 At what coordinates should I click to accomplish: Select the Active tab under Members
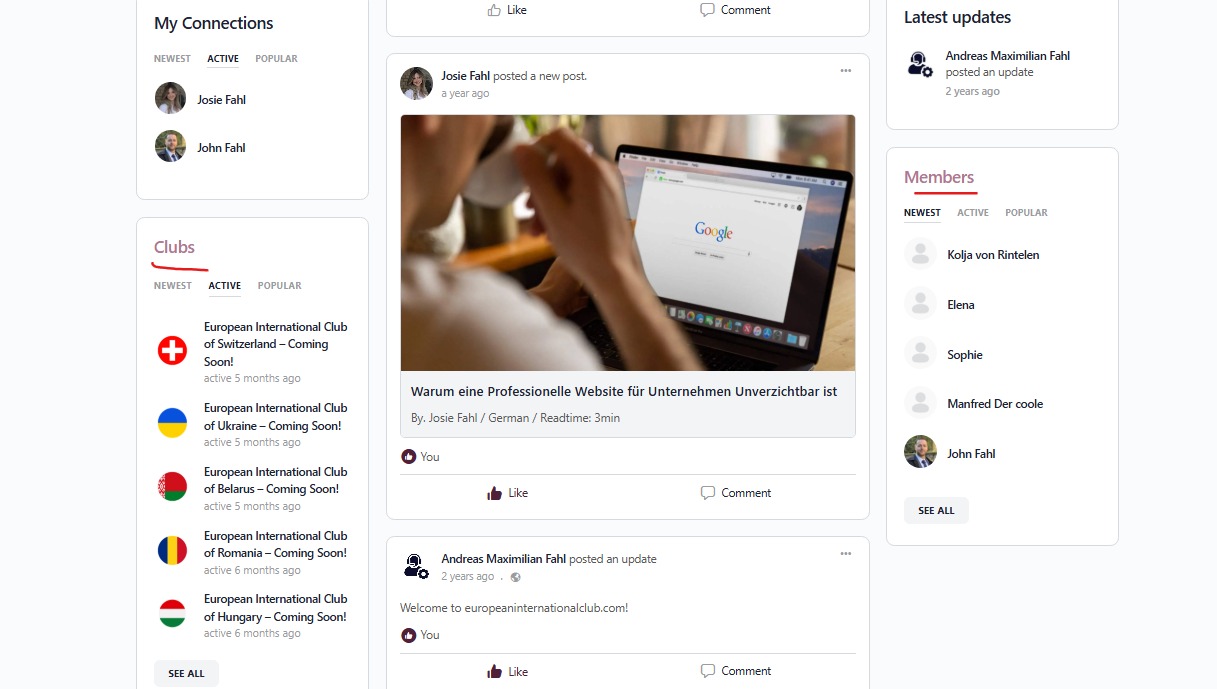972,213
